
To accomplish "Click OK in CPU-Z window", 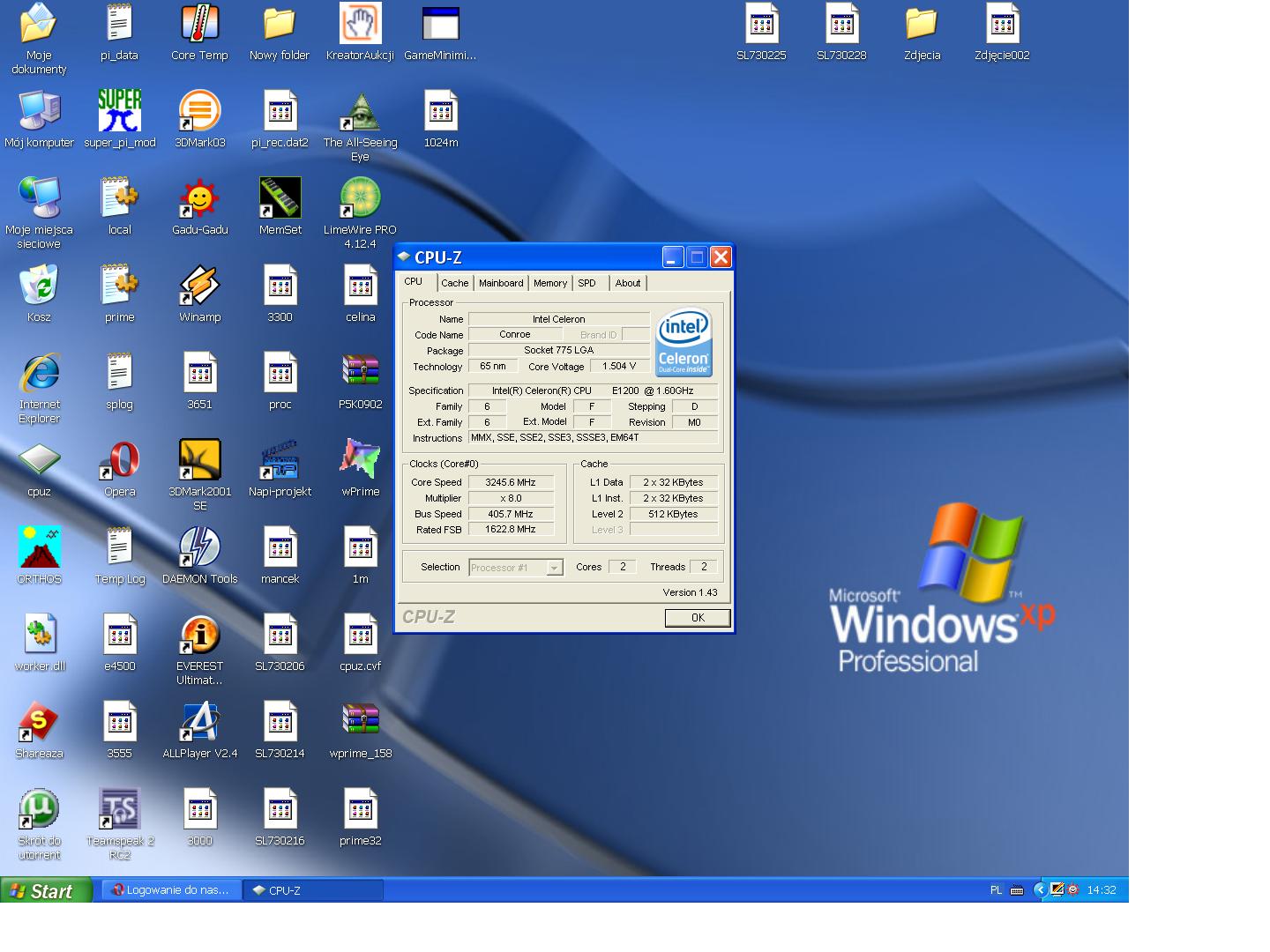I will pyautogui.click(x=698, y=618).
